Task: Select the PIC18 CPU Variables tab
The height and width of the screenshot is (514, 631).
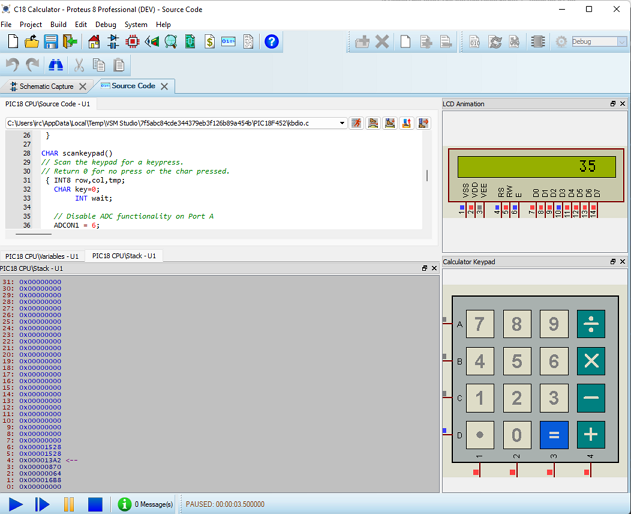Action: pyautogui.click(x=41, y=256)
